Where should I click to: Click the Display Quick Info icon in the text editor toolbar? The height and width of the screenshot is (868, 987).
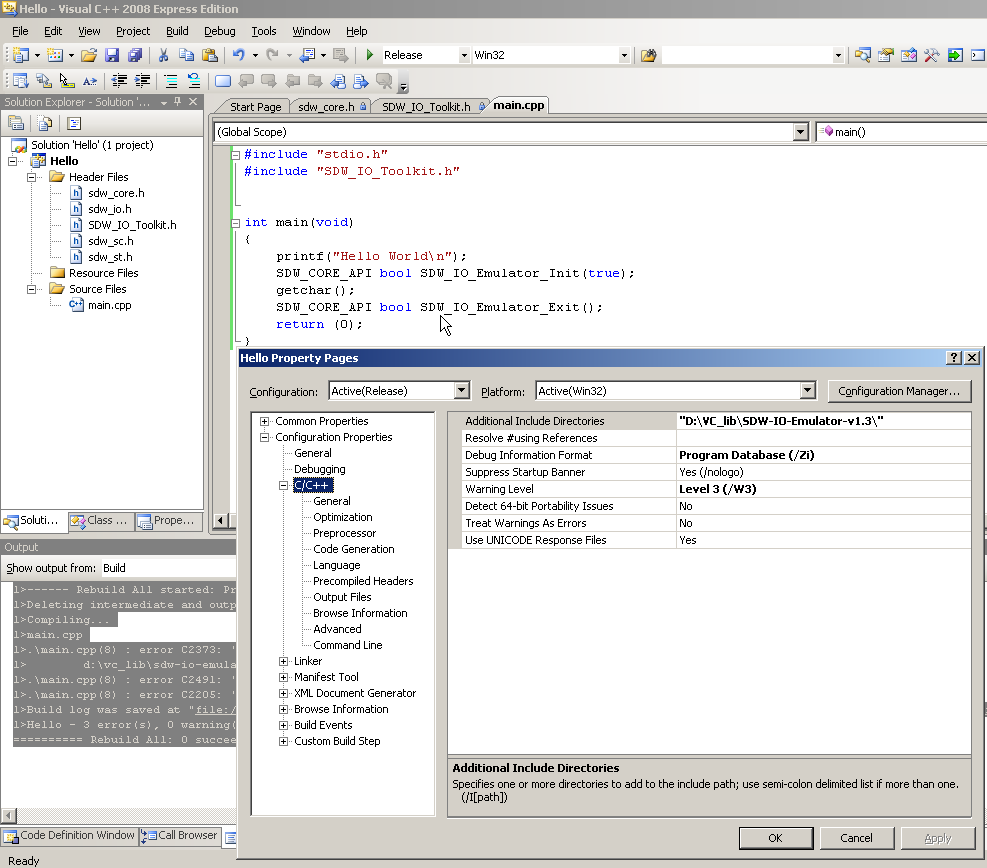(66, 81)
